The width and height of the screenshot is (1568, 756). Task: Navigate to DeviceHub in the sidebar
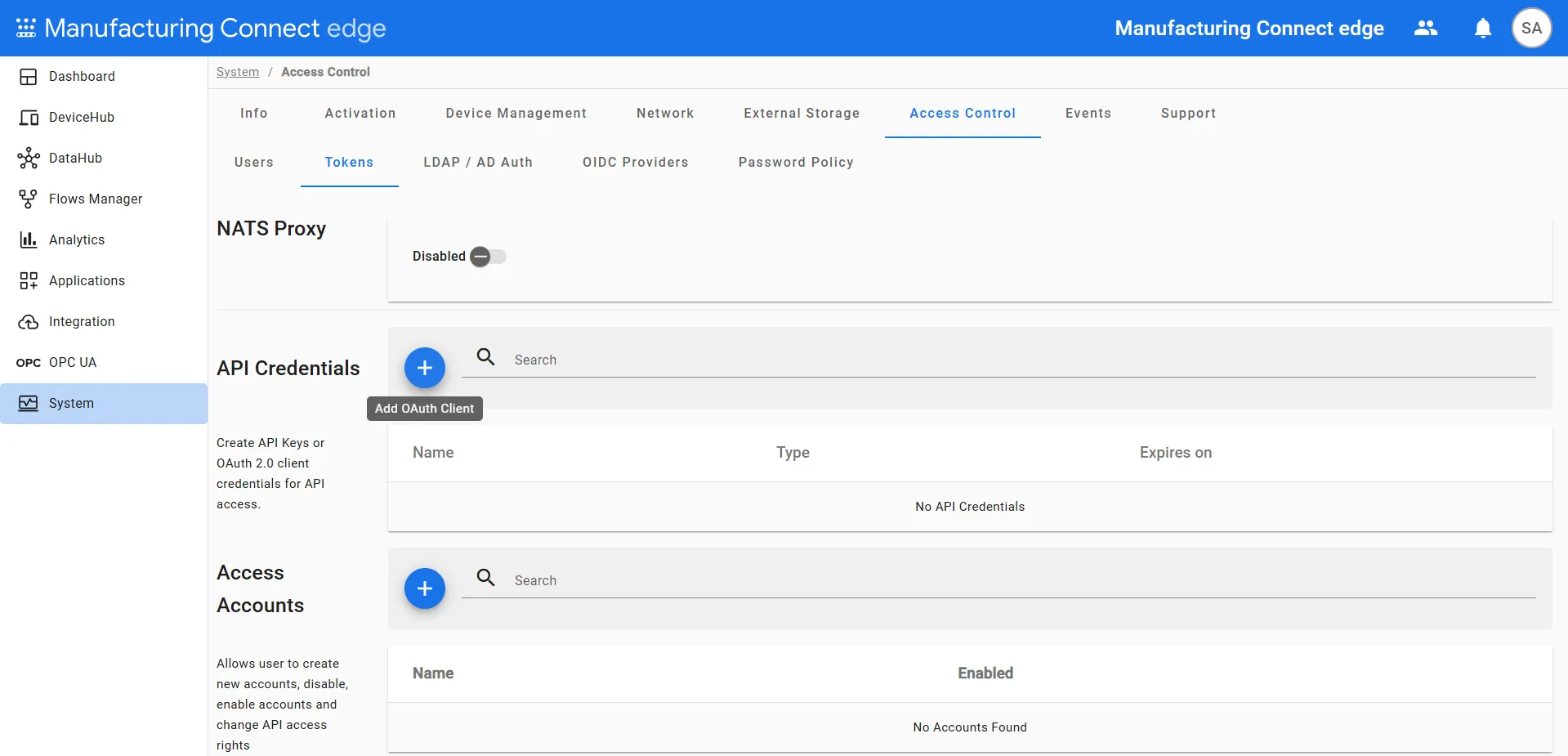point(104,118)
